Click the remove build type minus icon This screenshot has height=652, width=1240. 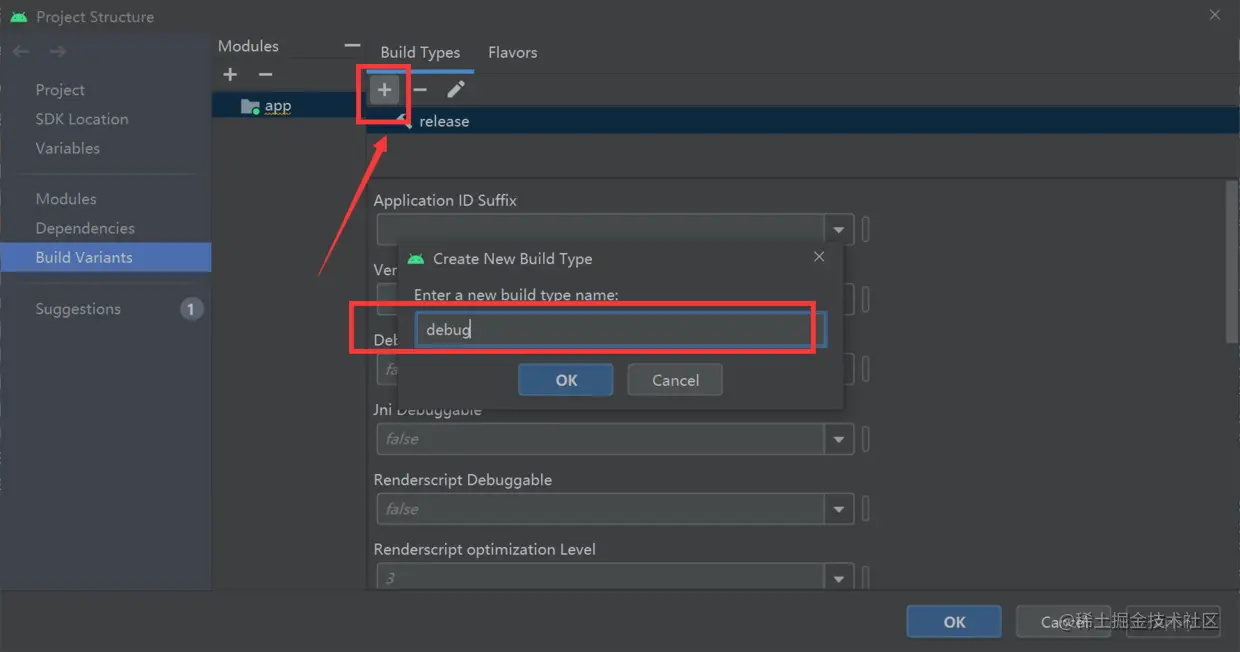(x=420, y=90)
